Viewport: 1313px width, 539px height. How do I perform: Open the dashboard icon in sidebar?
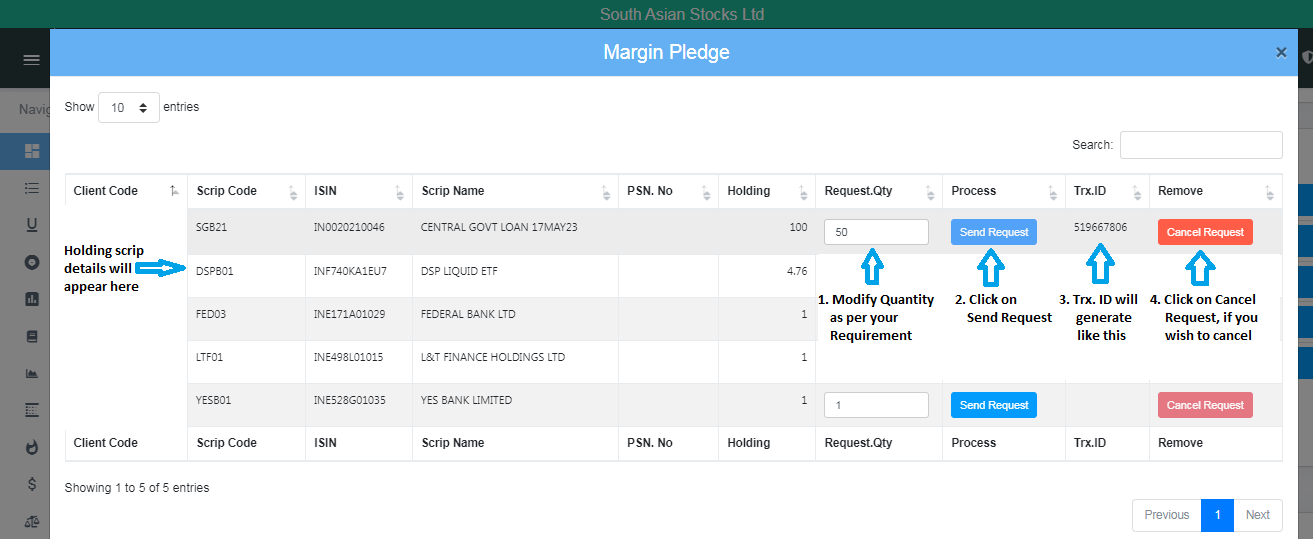click(x=32, y=152)
